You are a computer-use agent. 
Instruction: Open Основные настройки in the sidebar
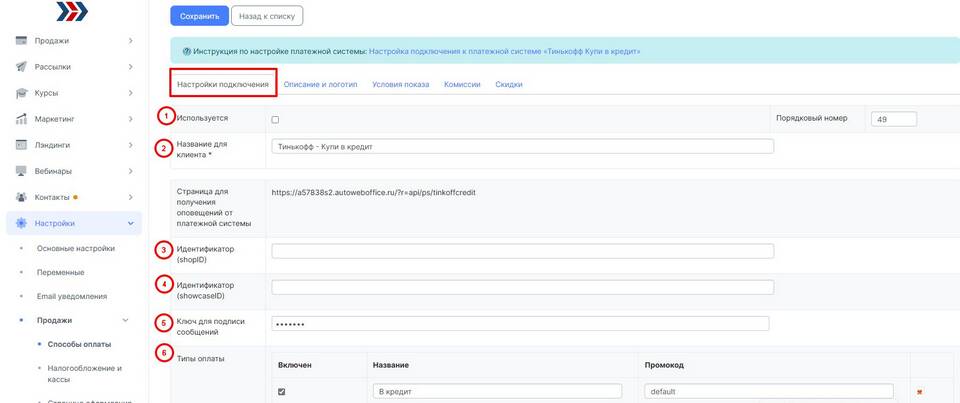point(76,249)
